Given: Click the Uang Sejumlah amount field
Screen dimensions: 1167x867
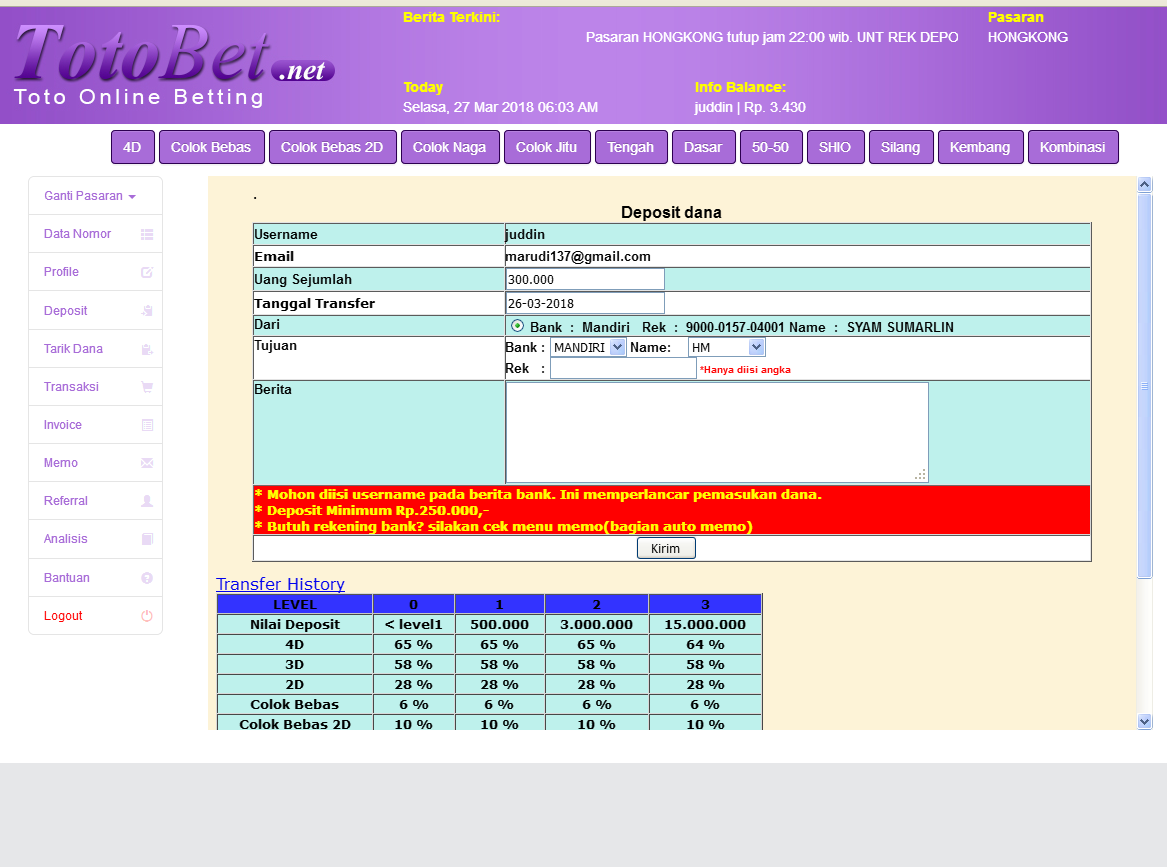Looking at the screenshot, I should pyautogui.click(x=585, y=280).
